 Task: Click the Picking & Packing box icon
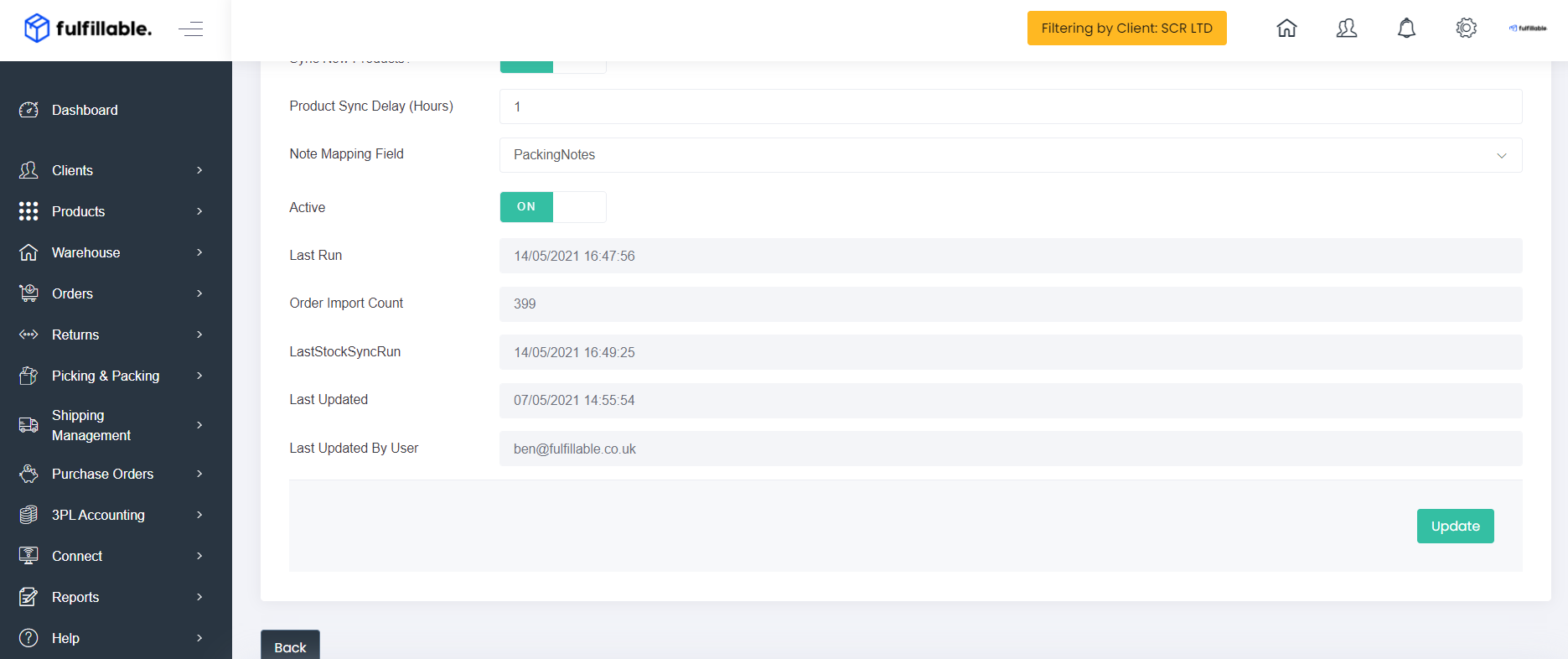(x=28, y=376)
